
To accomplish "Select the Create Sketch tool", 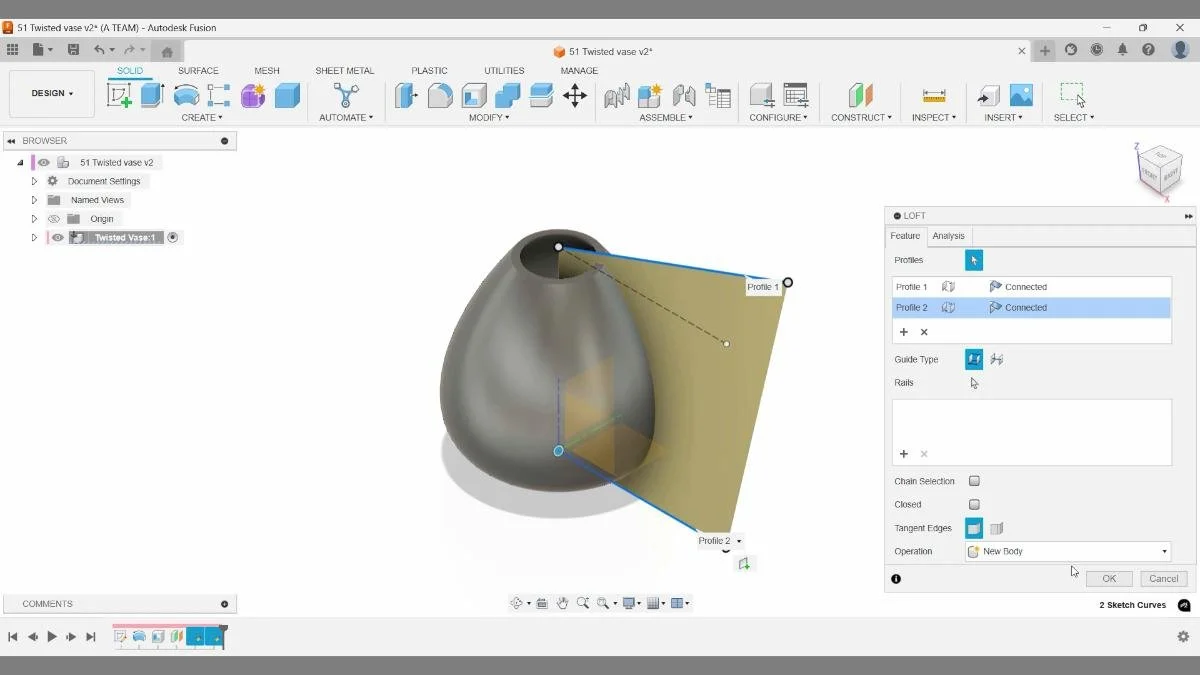I will [x=120, y=94].
